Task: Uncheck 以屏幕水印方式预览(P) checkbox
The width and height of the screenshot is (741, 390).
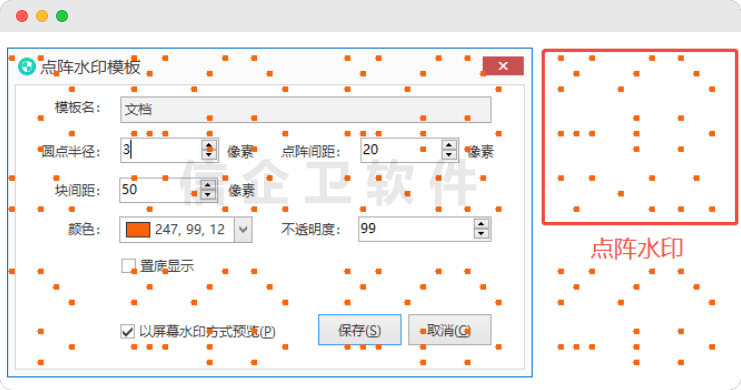Action: point(127,331)
